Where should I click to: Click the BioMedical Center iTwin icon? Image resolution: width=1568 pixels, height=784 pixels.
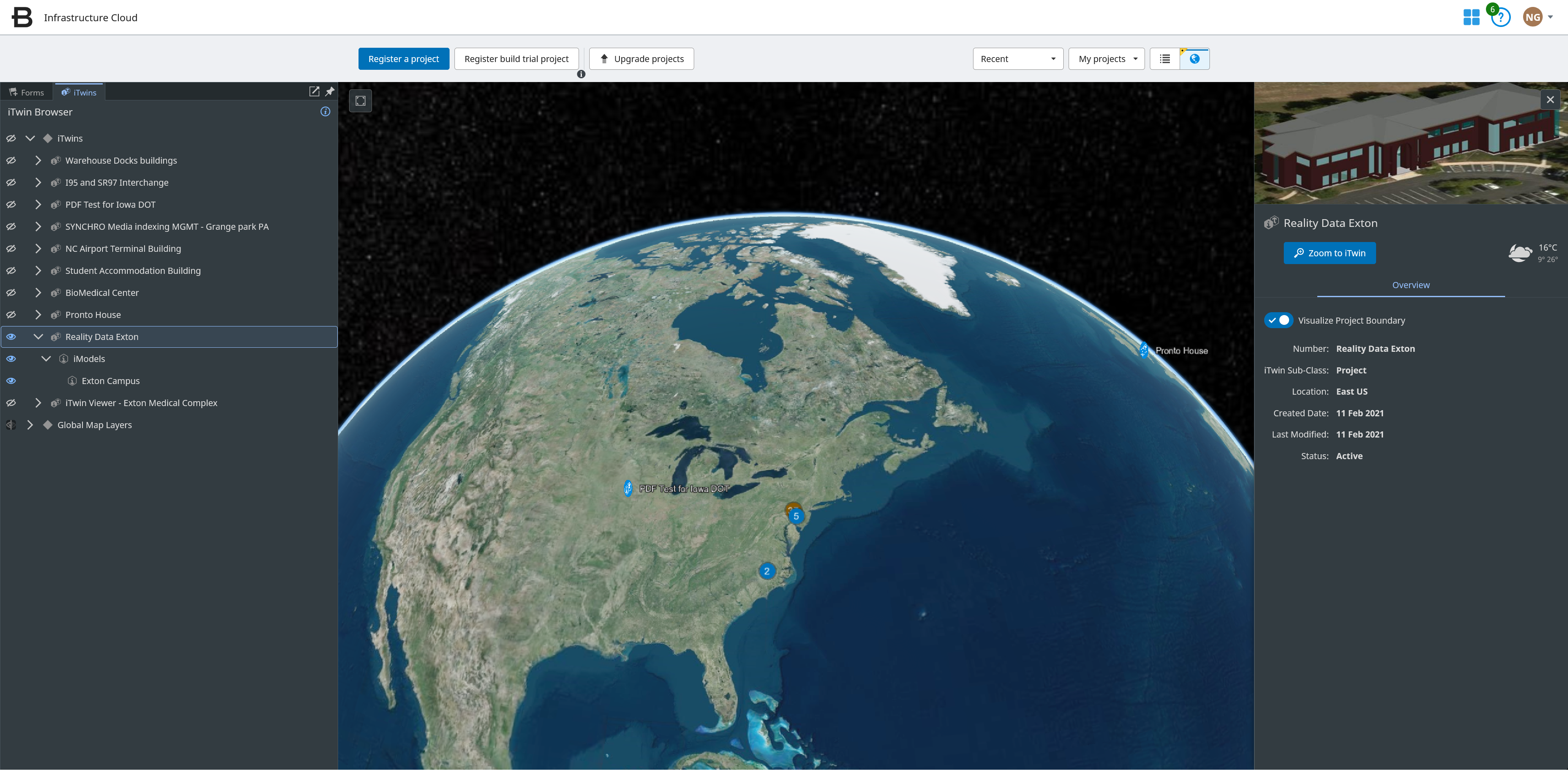pyautogui.click(x=56, y=293)
